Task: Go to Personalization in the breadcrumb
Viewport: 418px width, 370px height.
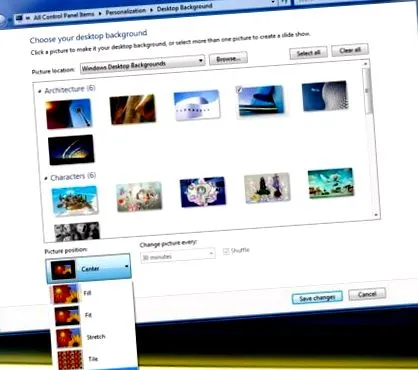Action: coord(125,12)
